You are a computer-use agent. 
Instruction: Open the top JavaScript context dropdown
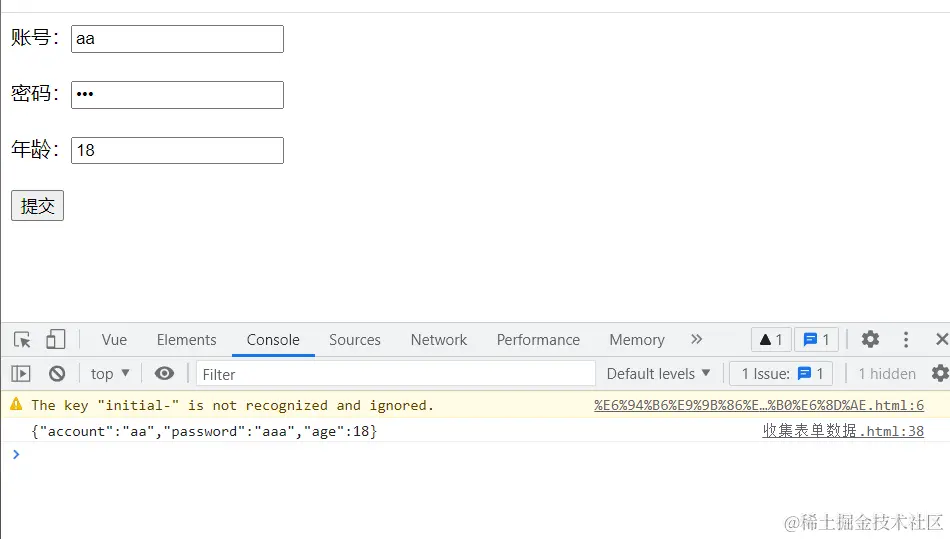110,374
